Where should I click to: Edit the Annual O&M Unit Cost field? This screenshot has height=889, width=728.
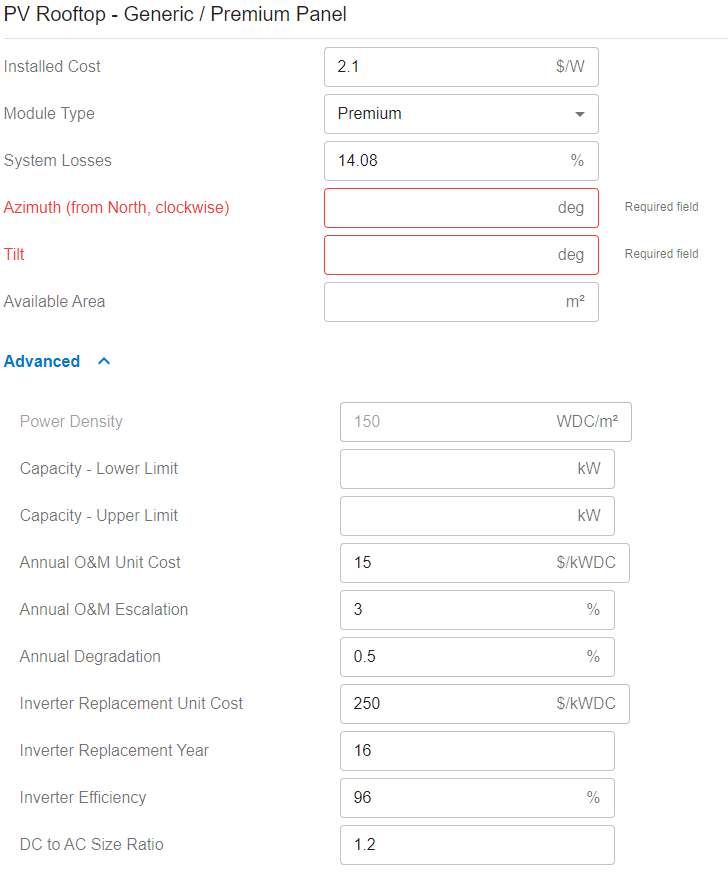(x=450, y=563)
